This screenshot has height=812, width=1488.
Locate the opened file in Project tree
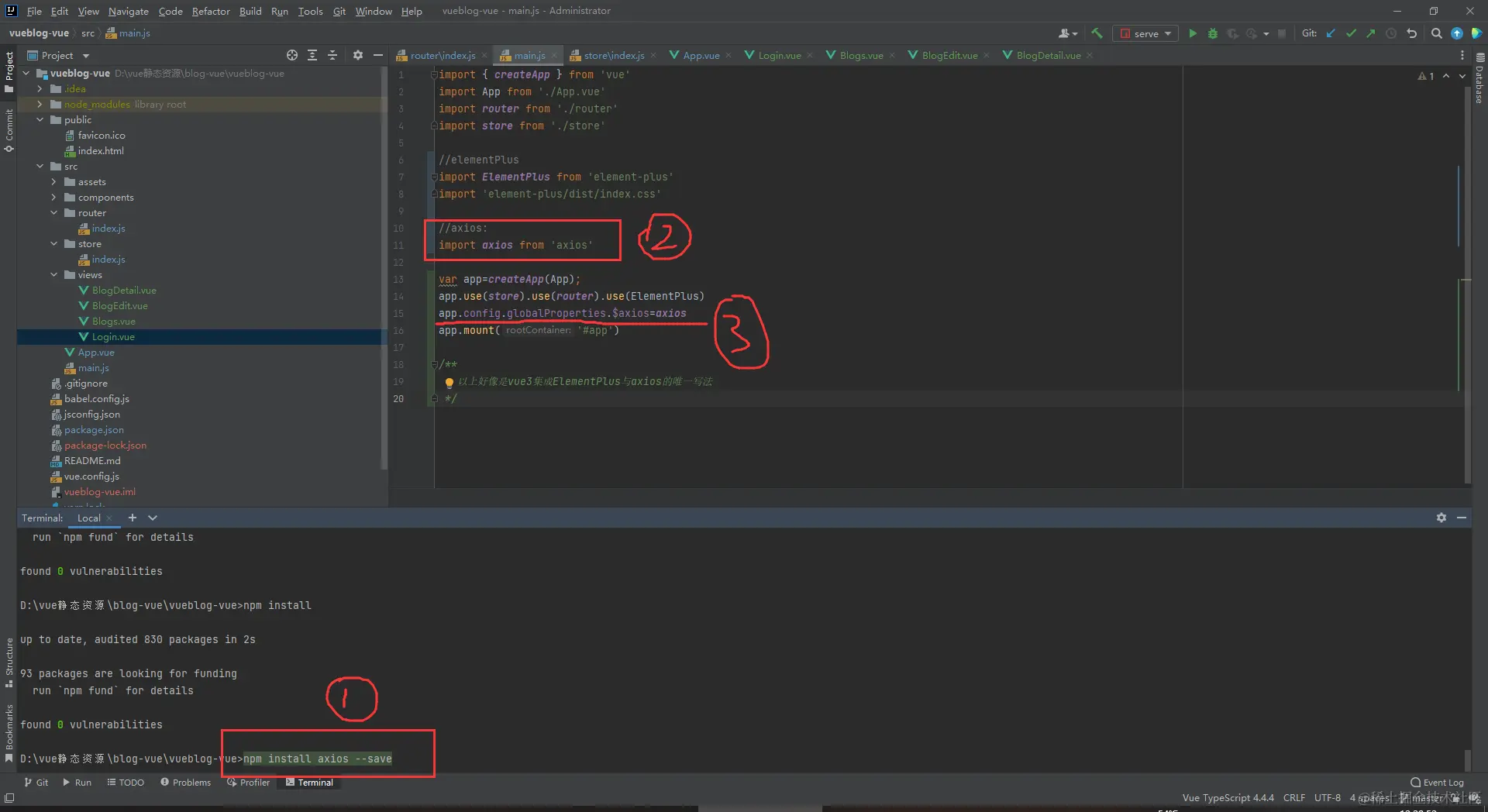[292, 55]
